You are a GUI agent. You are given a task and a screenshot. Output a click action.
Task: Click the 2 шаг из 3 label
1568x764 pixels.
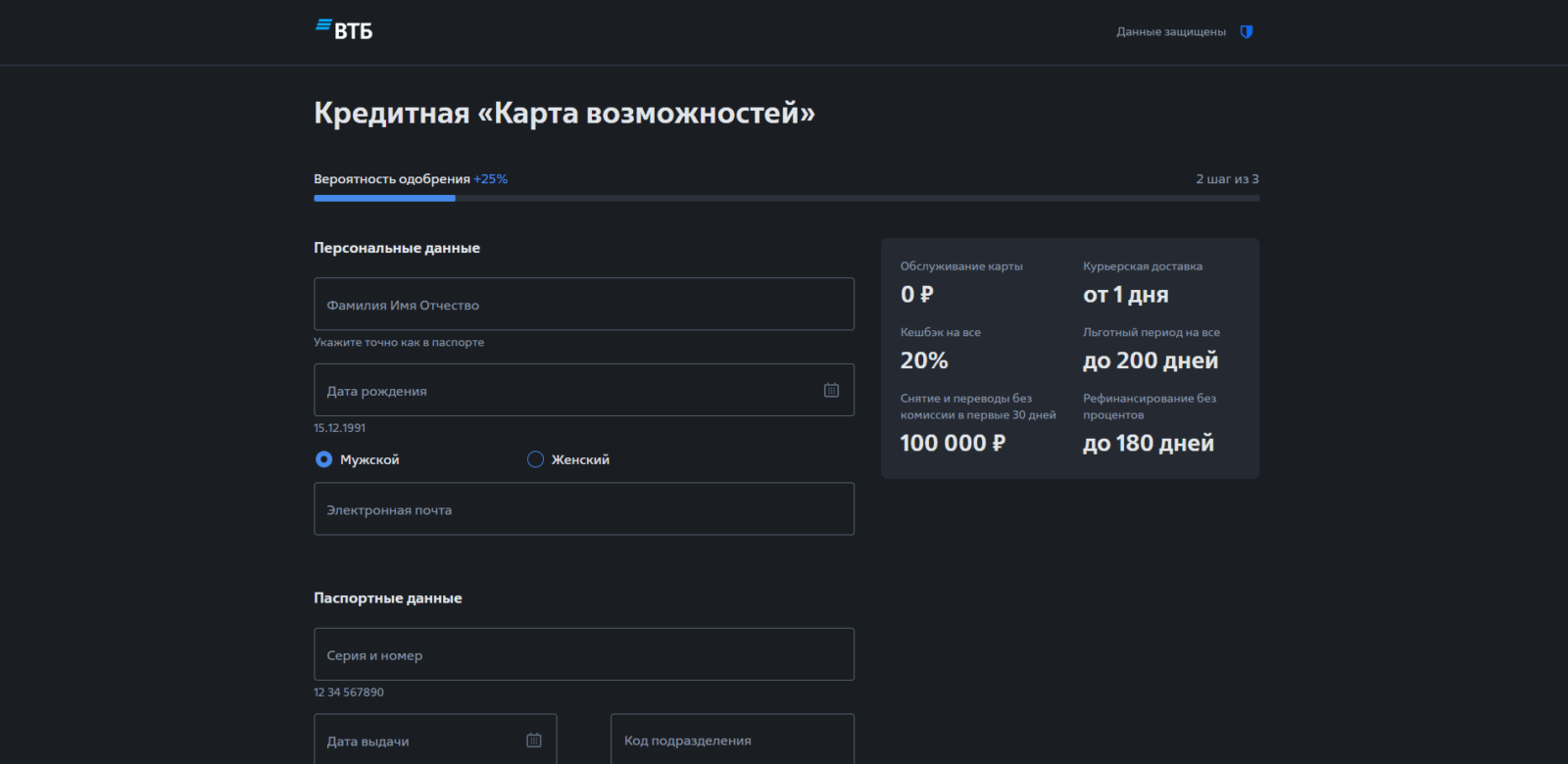[x=1227, y=179]
